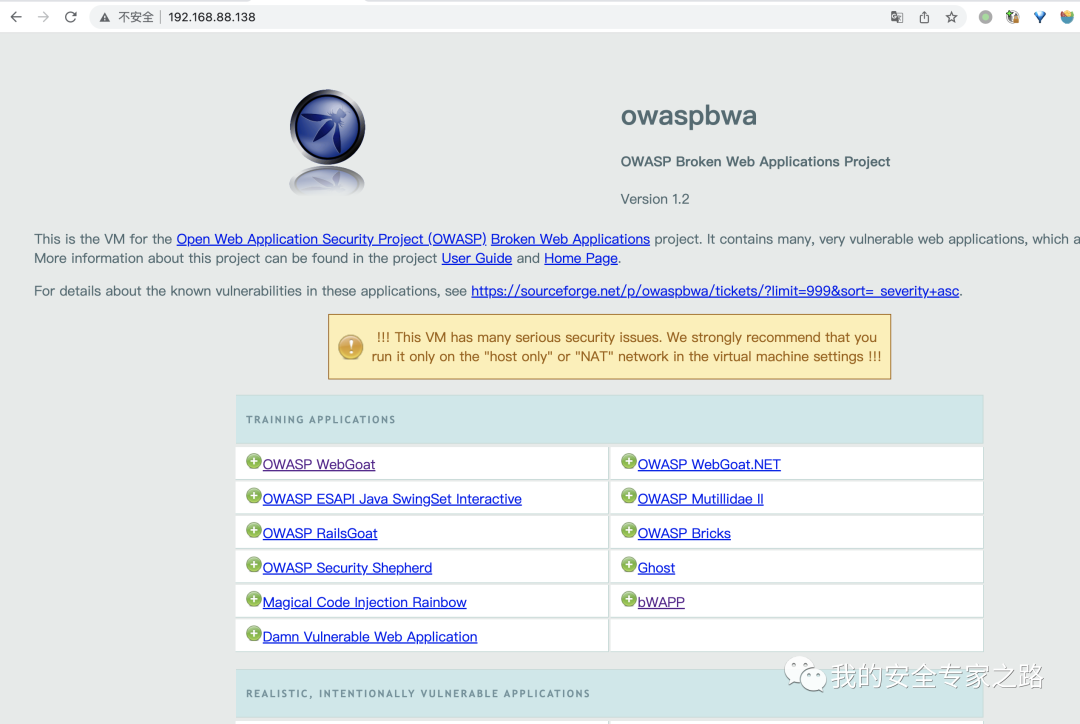Follow the Open Web Application Security Project link
1080x724 pixels.
(x=331, y=239)
